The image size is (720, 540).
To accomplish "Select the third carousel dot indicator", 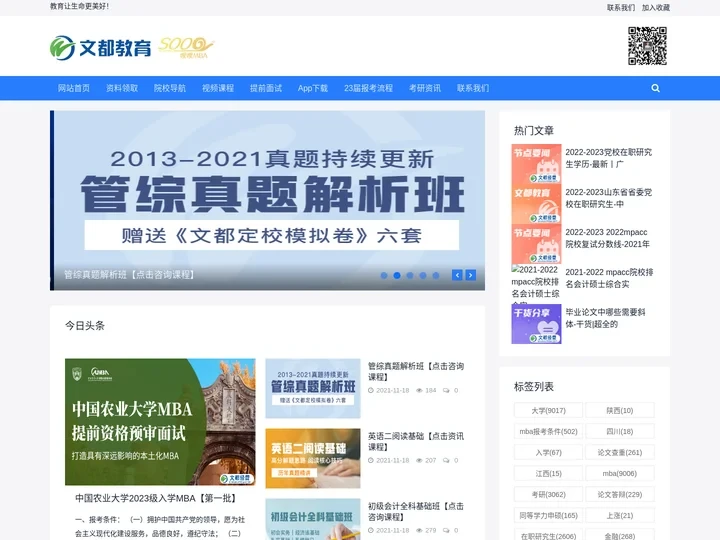I will [x=410, y=276].
